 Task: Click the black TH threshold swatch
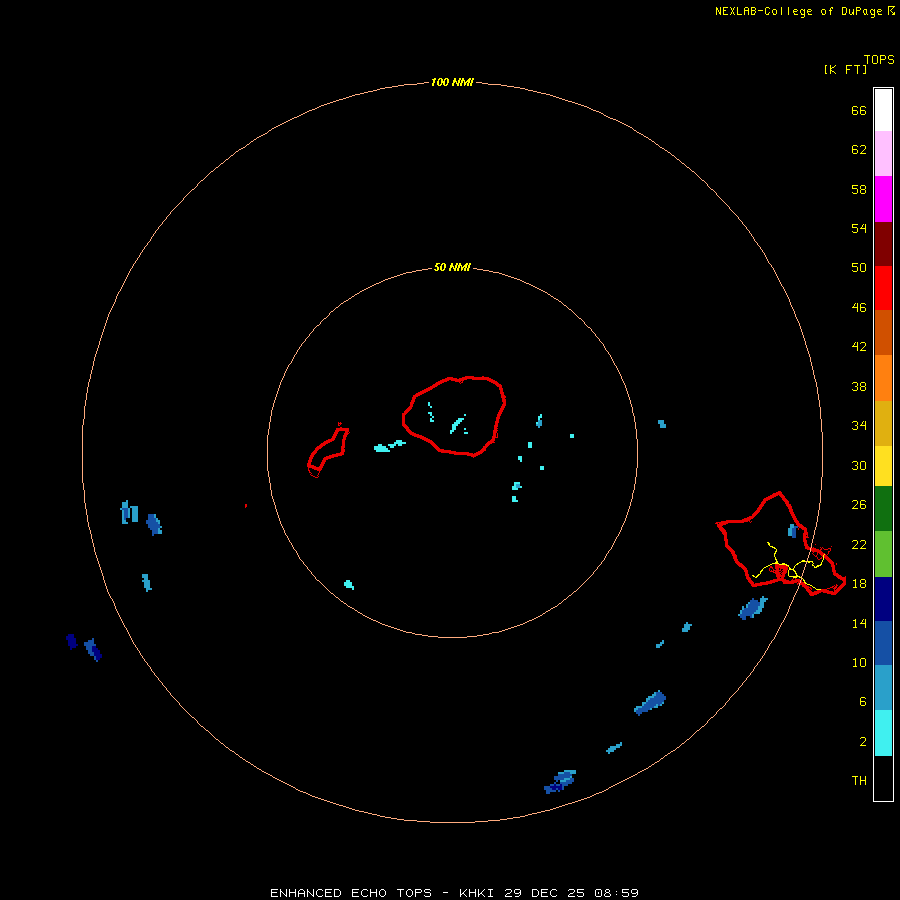[x=883, y=778]
